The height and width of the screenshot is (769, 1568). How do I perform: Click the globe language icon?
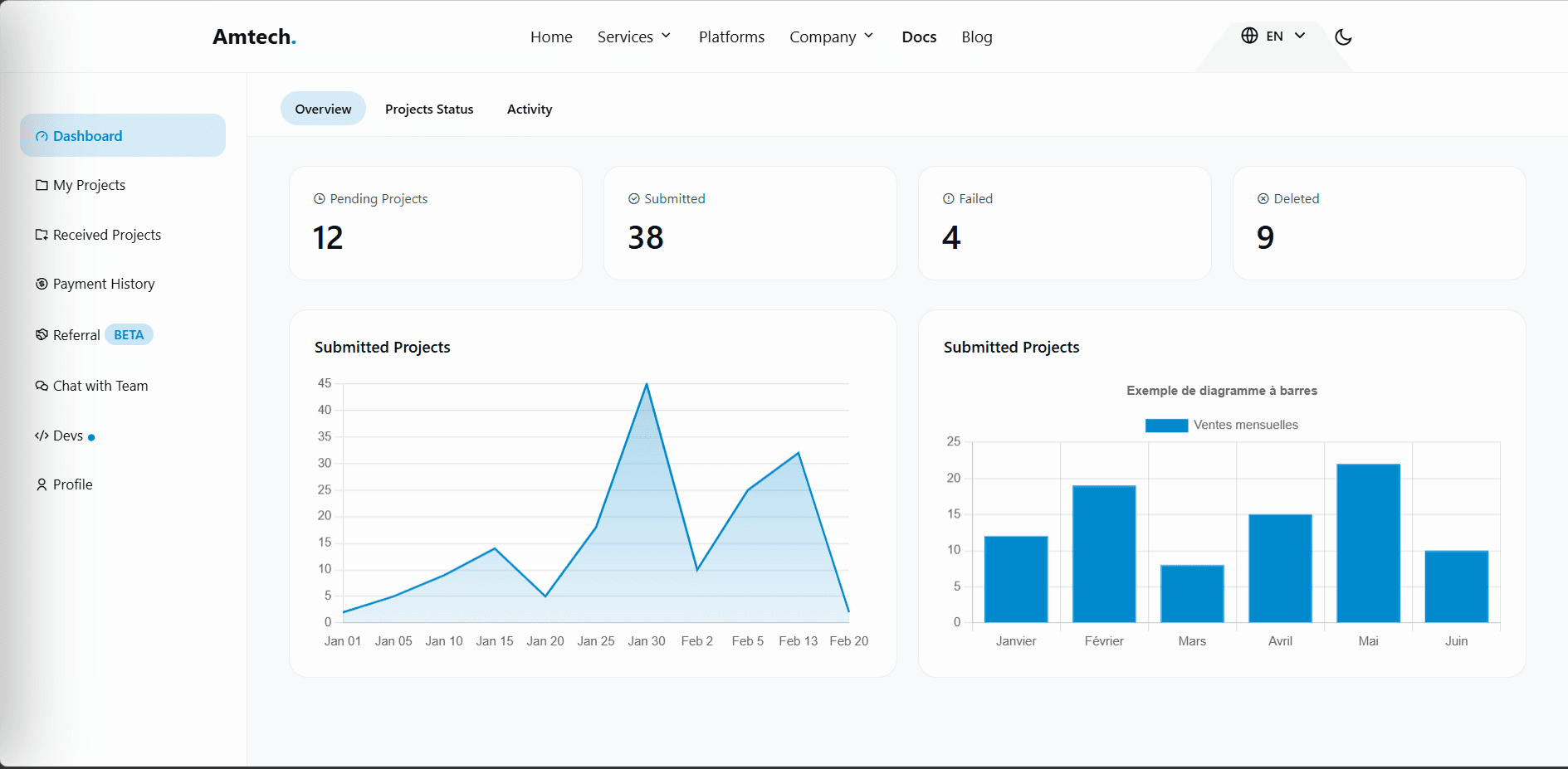point(1249,36)
